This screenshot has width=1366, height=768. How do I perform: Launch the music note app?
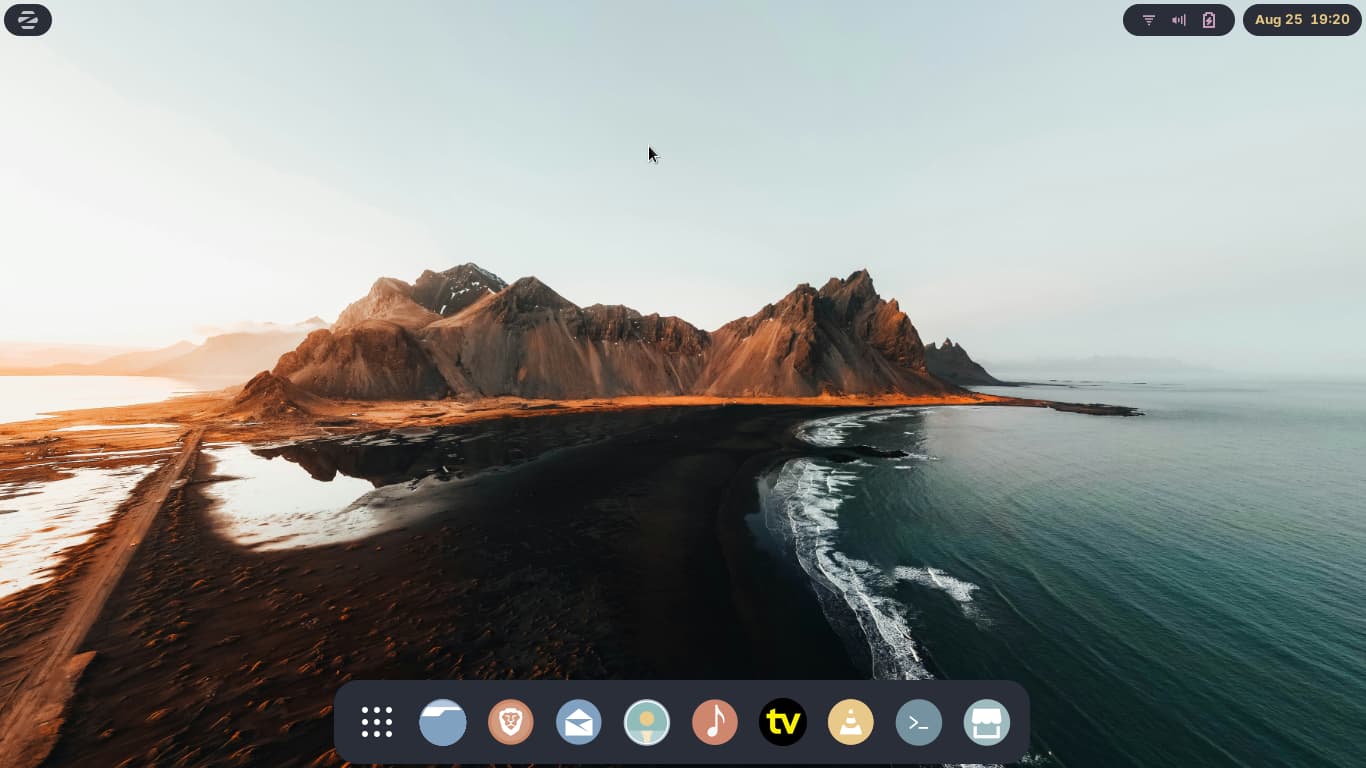click(715, 722)
